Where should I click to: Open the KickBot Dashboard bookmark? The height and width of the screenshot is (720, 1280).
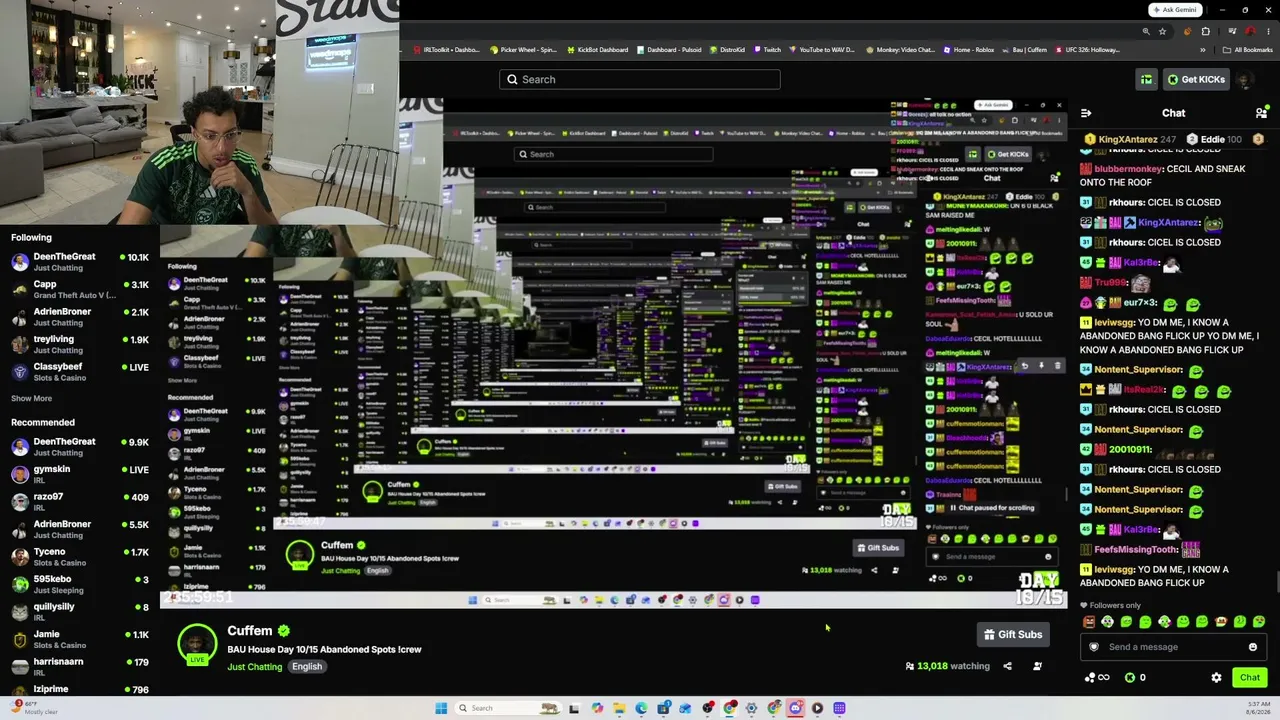click(597, 50)
